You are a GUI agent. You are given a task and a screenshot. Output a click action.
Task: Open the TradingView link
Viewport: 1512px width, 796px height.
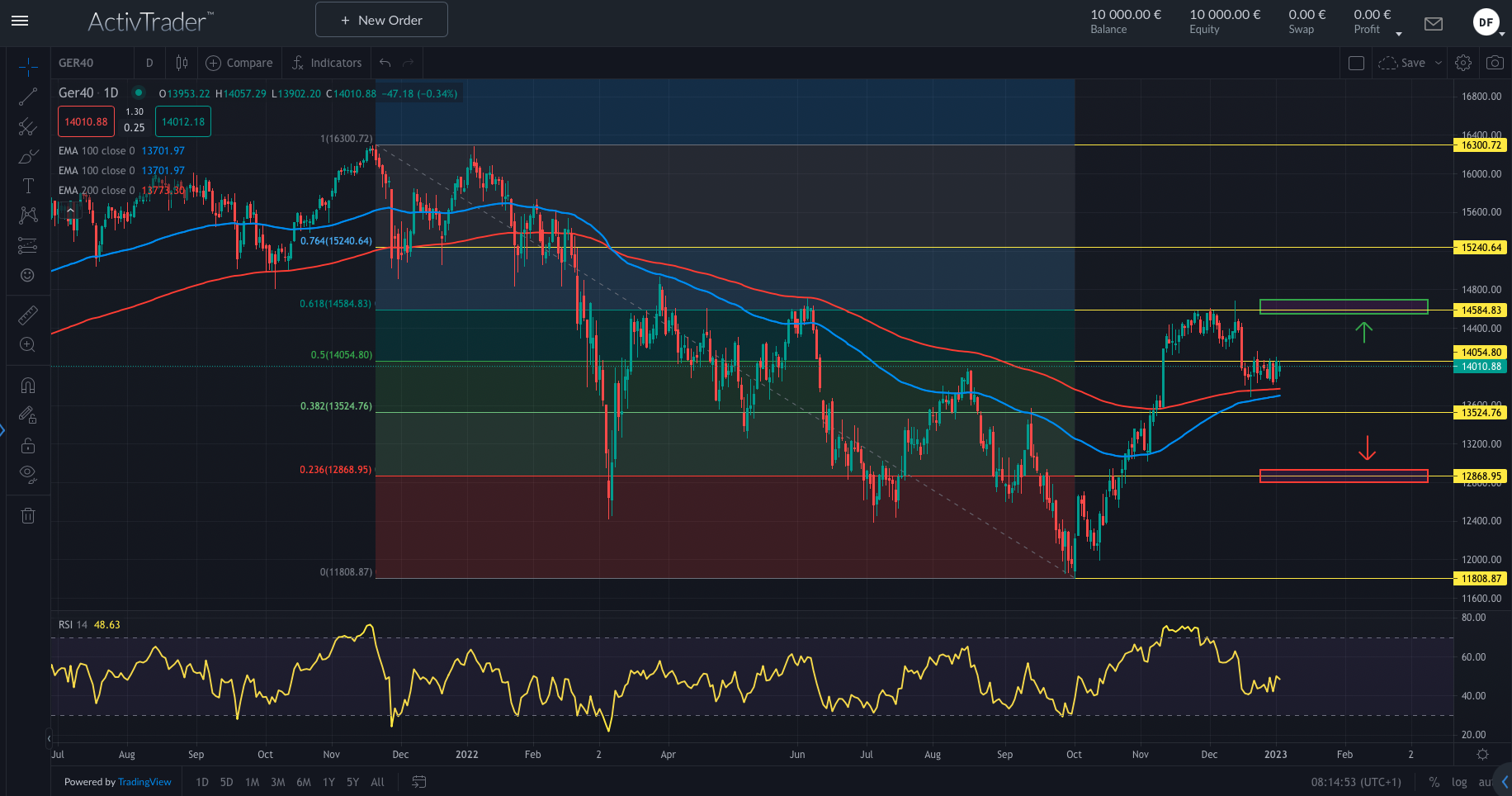coord(144,781)
